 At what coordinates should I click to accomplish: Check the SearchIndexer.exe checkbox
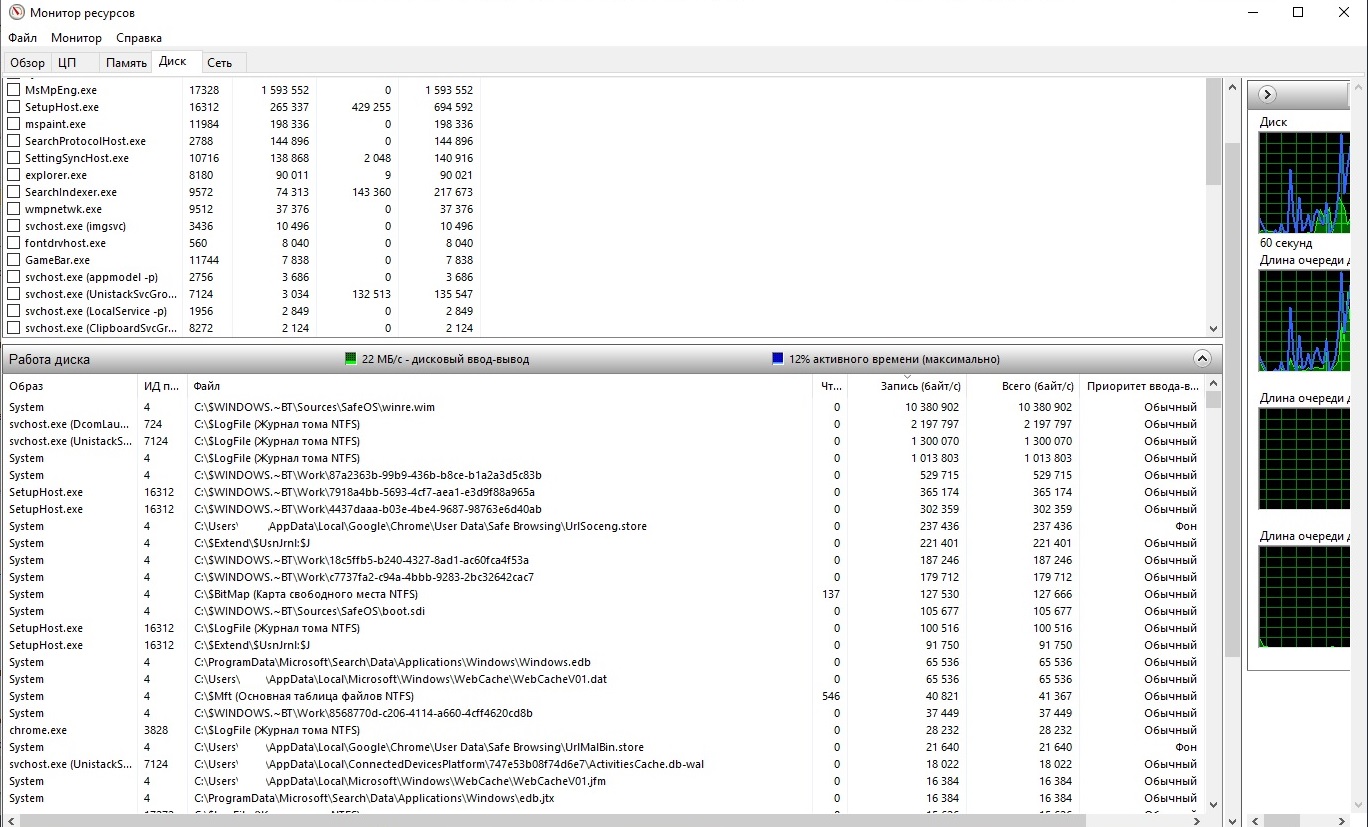click(x=14, y=192)
